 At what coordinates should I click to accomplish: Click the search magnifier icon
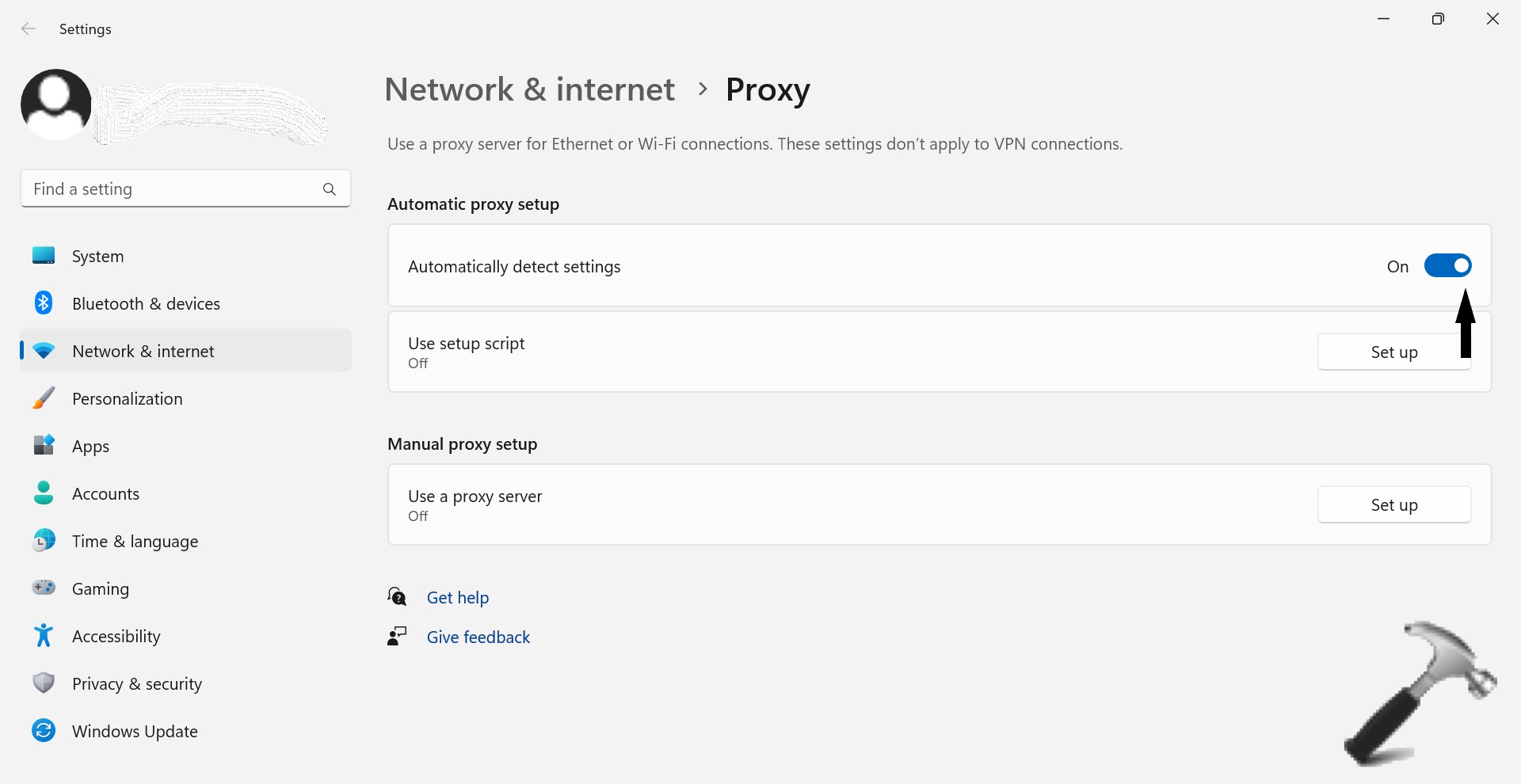pos(330,189)
